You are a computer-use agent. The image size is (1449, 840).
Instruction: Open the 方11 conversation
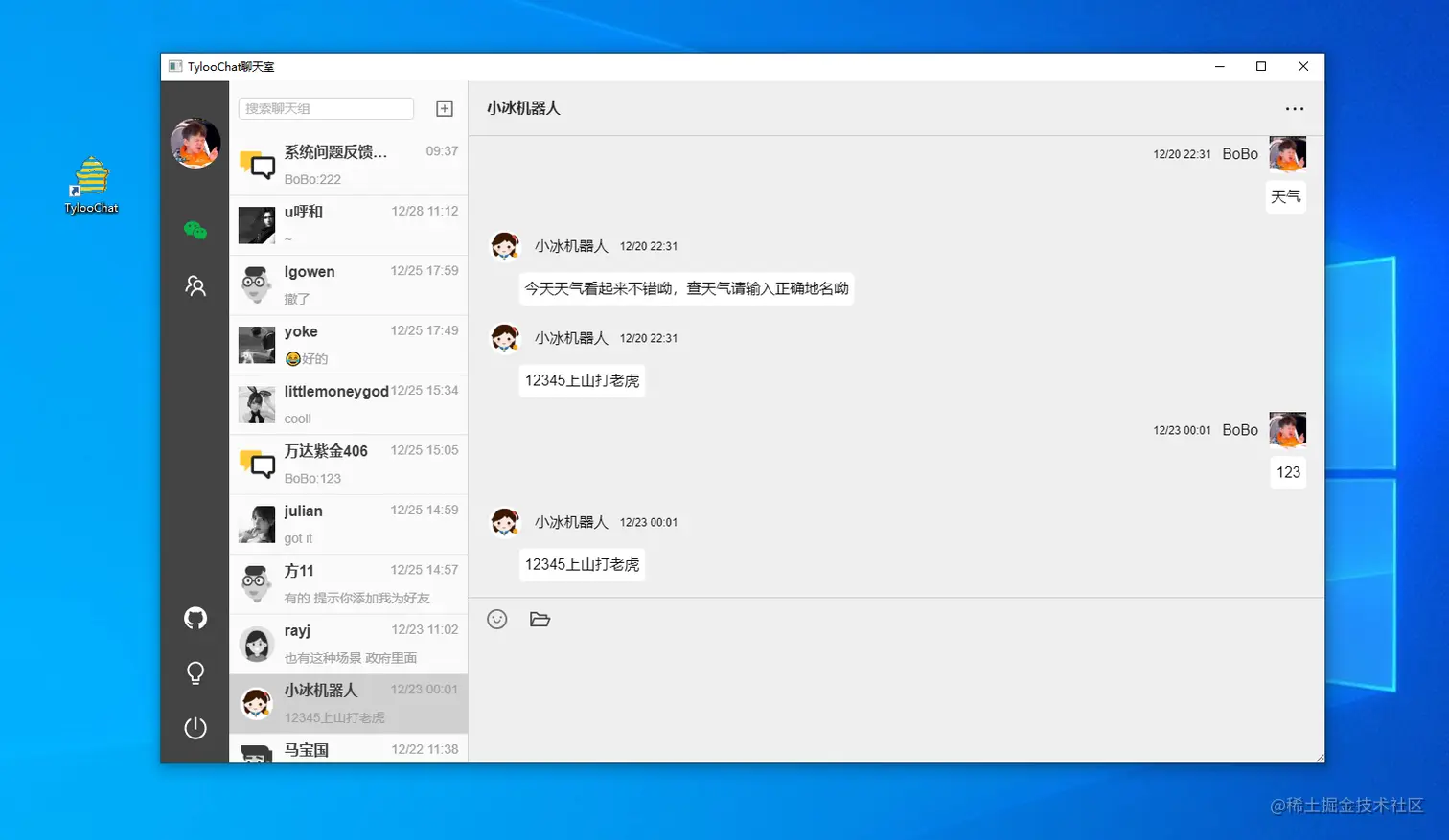(x=349, y=583)
